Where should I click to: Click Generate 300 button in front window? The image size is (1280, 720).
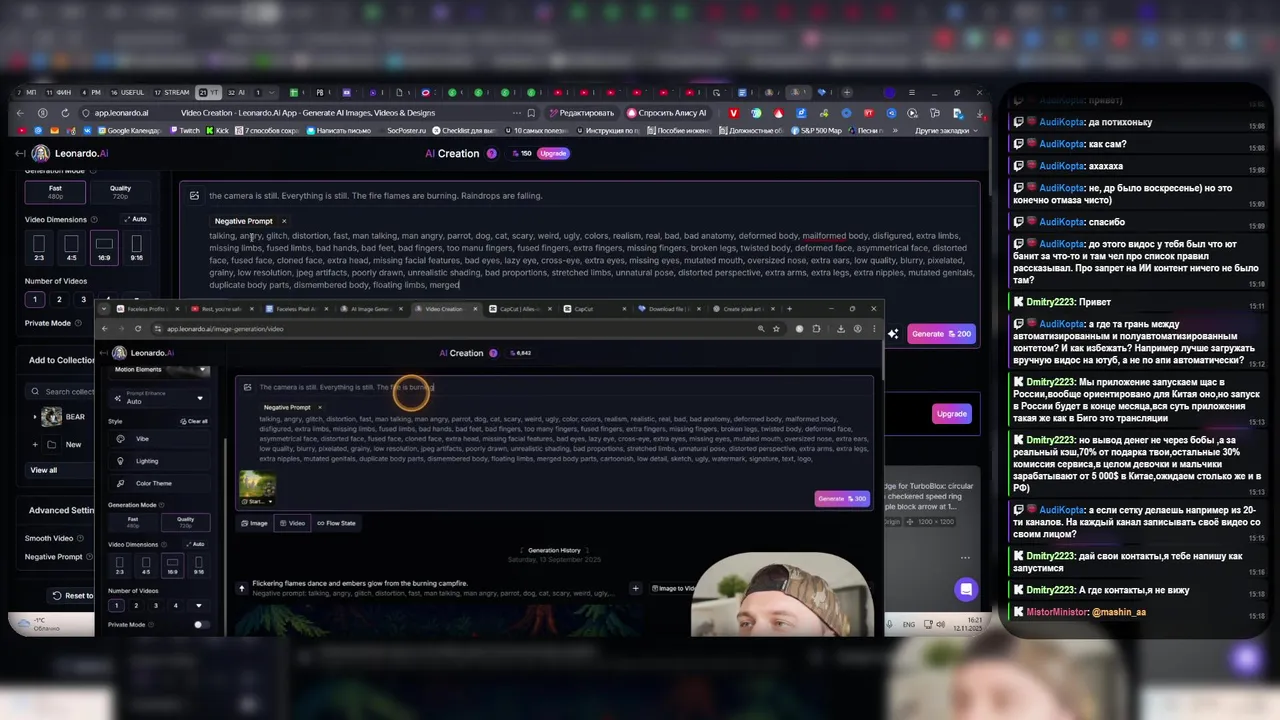click(x=842, y=499)
